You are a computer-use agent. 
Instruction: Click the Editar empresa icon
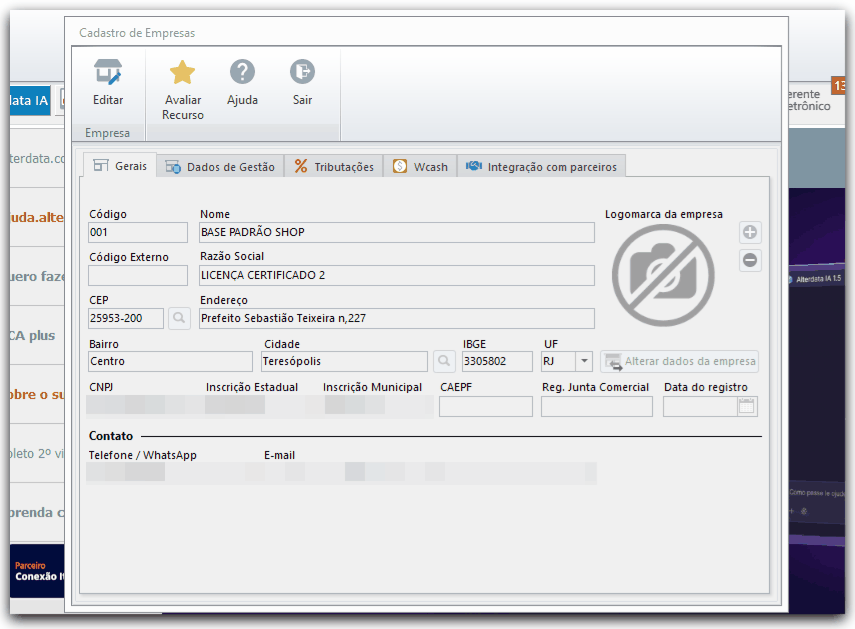pyautogui.click(x=108, y=72)
